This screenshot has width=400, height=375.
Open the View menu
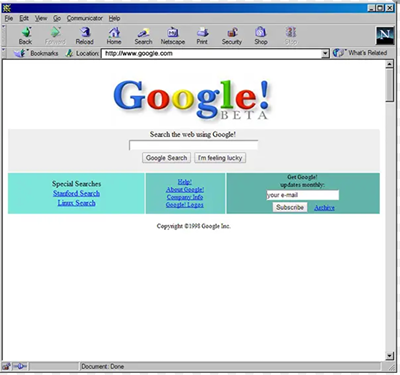[x=41, y=18]
